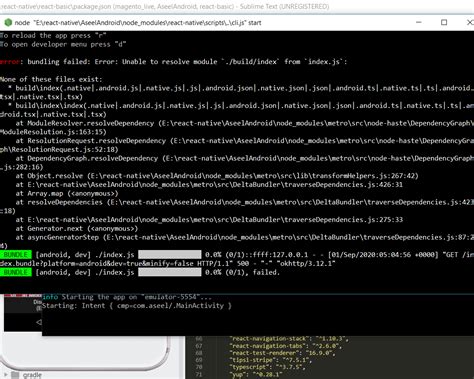Image resolution: width=474 pixels, height=379 pixels.
Task: Click the second green BUNDLE badge ending "failed."
Action: click(16, 272)
